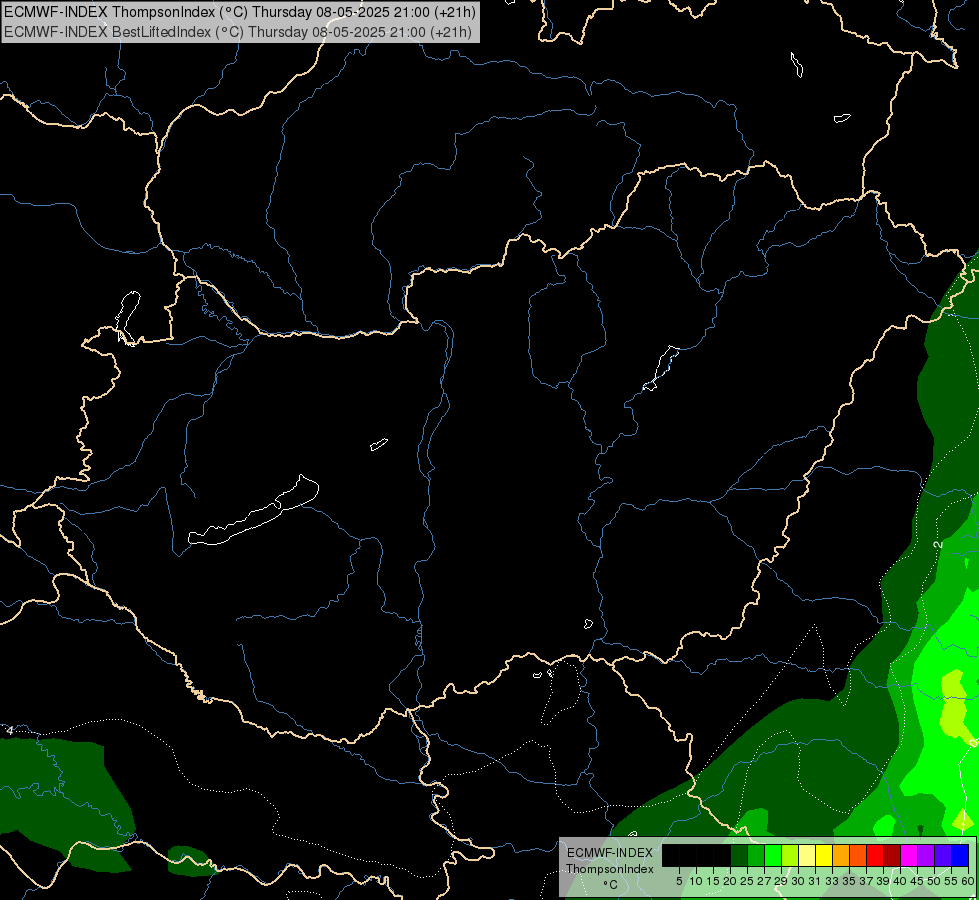This screenshot has height=900, width=979.
Task: Click the Lake Balaton outline on the map
Action: pos(253,512)
